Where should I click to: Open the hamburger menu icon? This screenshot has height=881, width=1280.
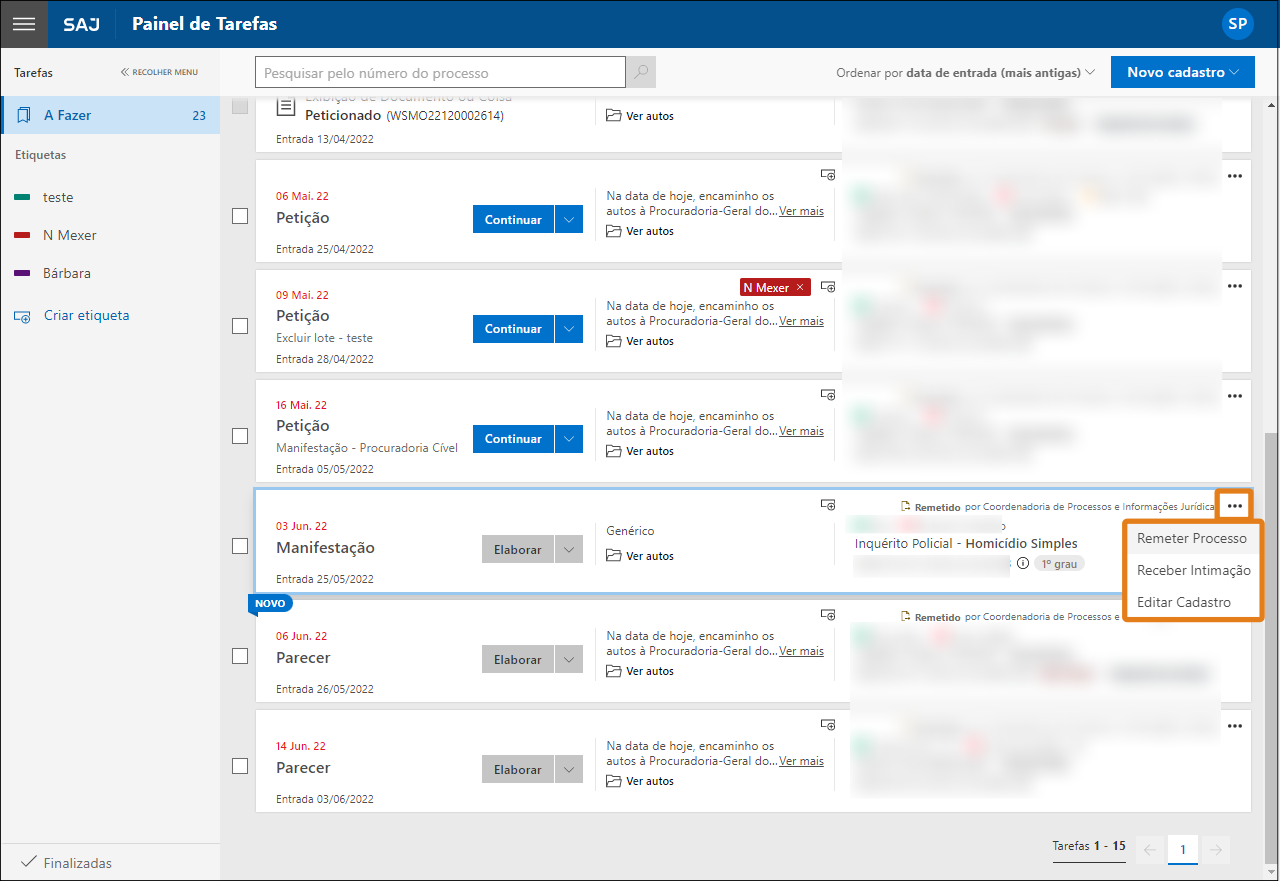click(x=24, y=24)
